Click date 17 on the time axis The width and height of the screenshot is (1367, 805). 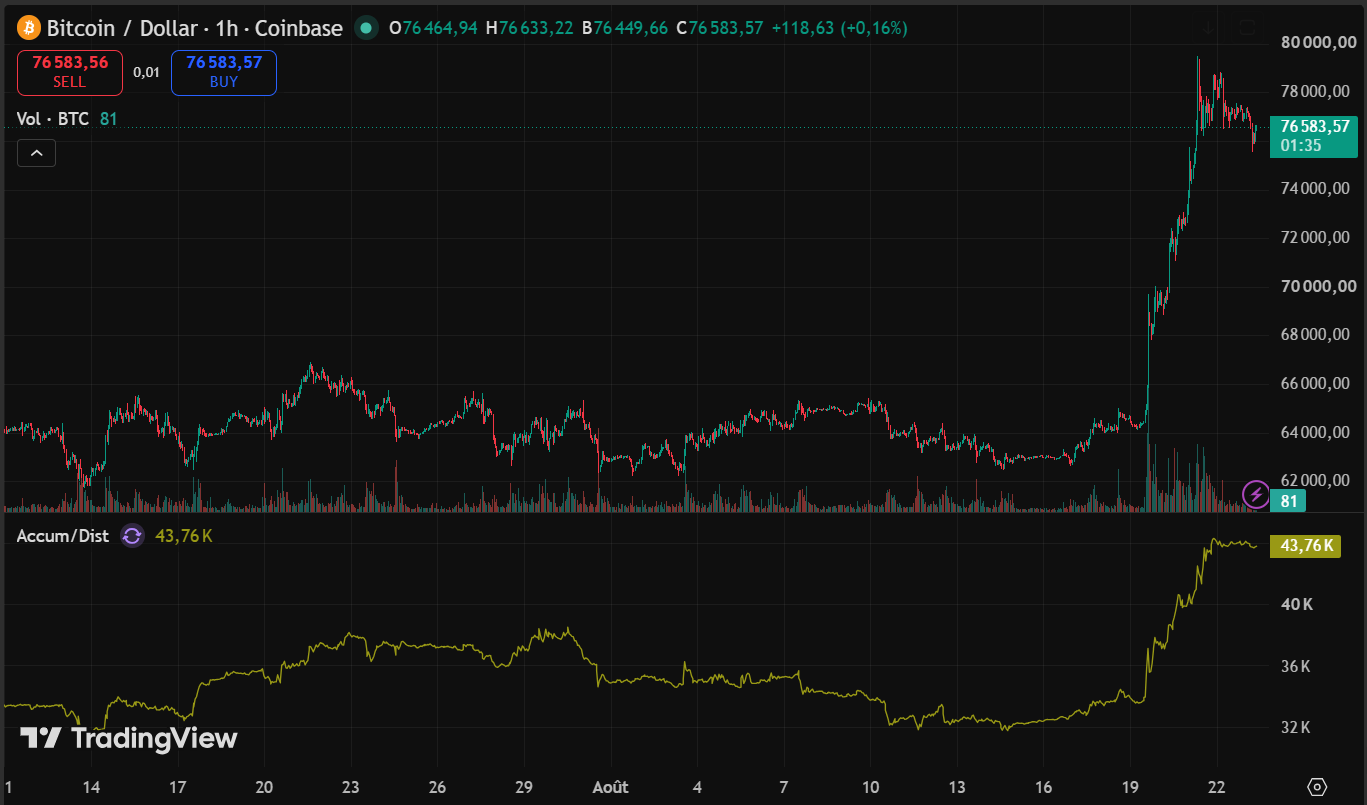[x=178, y=787]
